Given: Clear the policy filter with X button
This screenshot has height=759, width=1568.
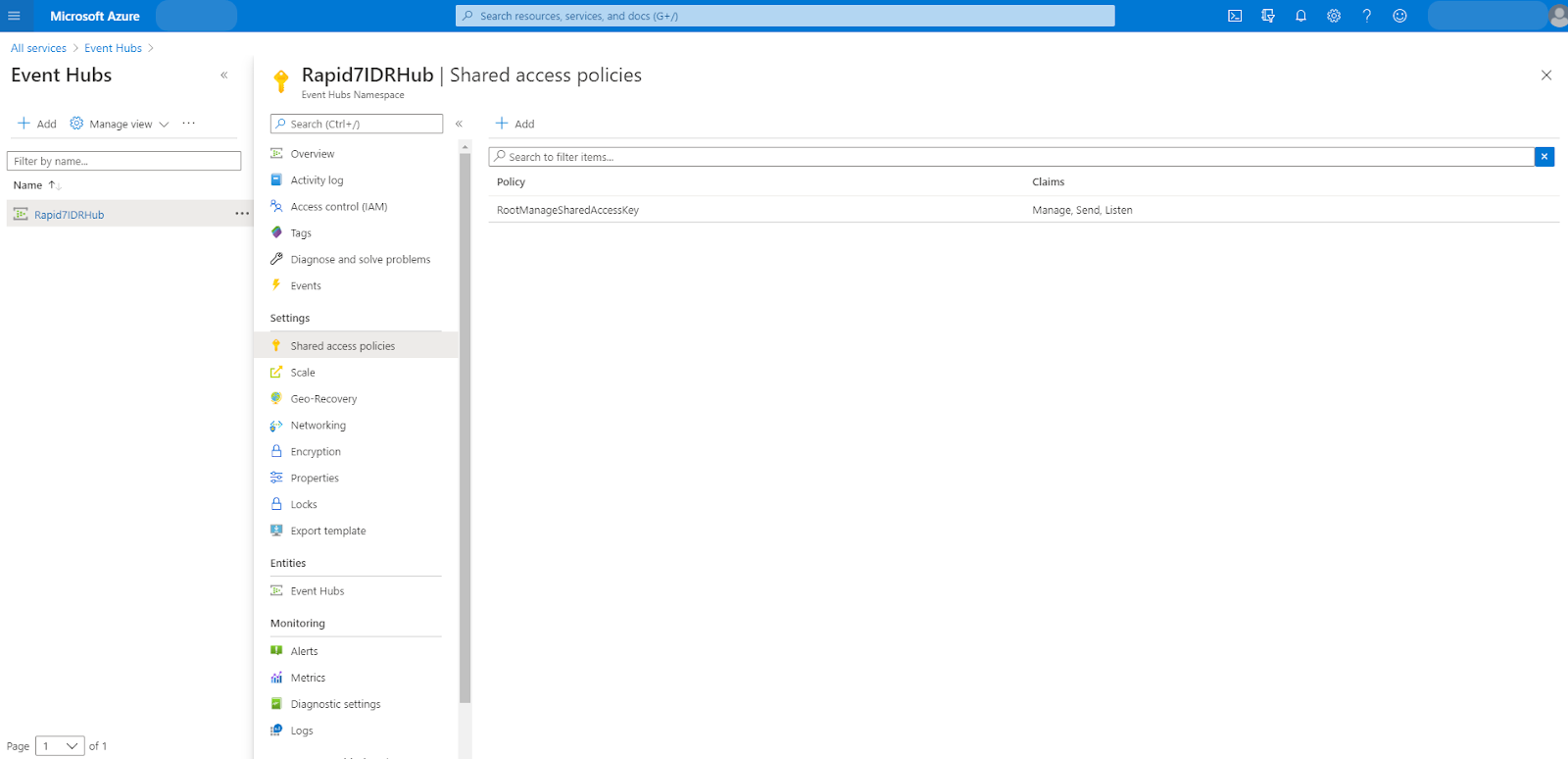Looking at the screenshot, I should [1544, 156].
